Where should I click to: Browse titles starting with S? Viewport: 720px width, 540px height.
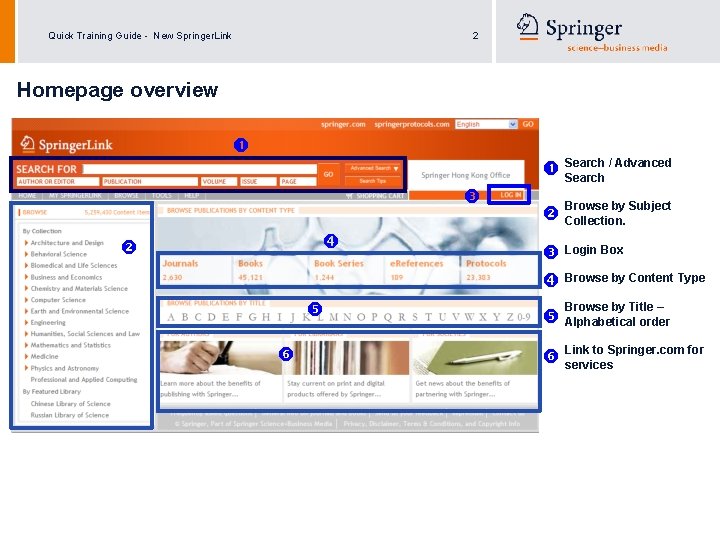point(415,317)
